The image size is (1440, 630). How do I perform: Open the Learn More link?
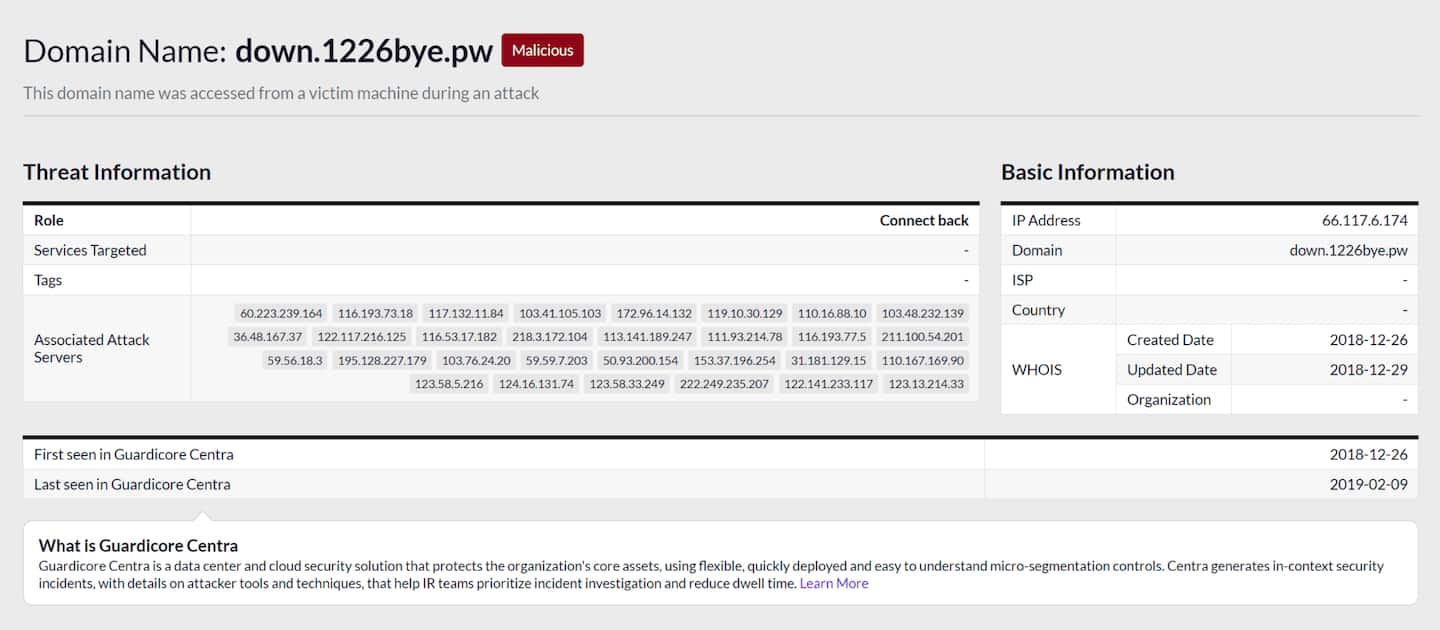click(833, 583)
